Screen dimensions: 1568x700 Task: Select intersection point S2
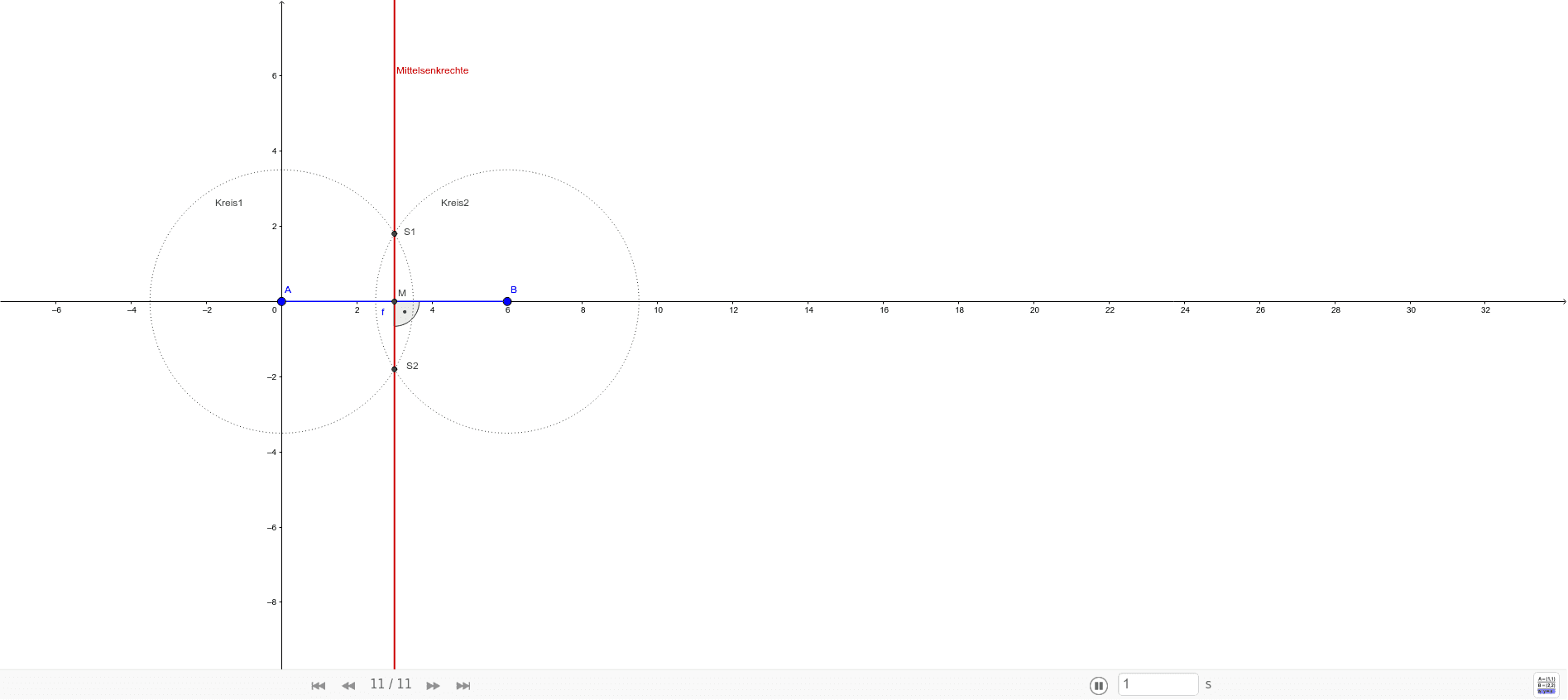395,369
